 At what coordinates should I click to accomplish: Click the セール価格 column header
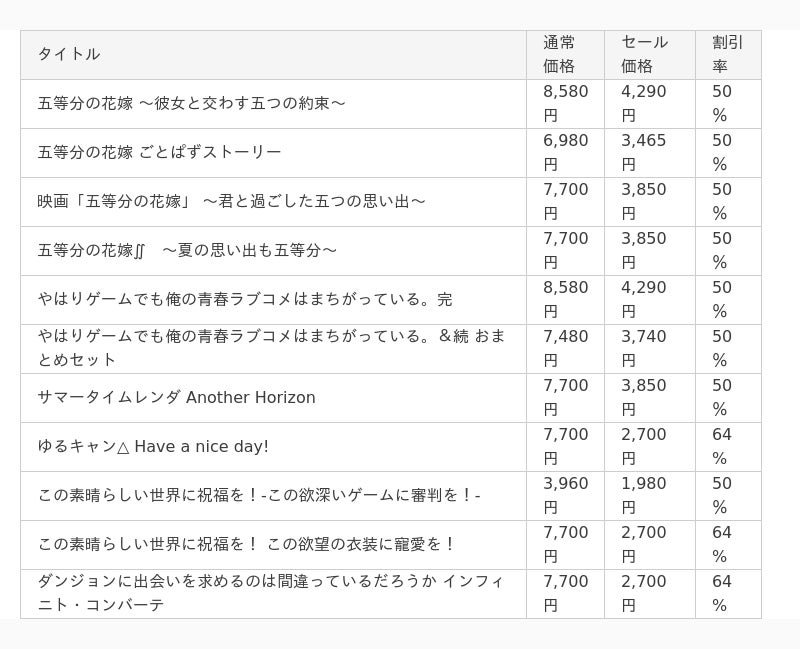(644, 54)
